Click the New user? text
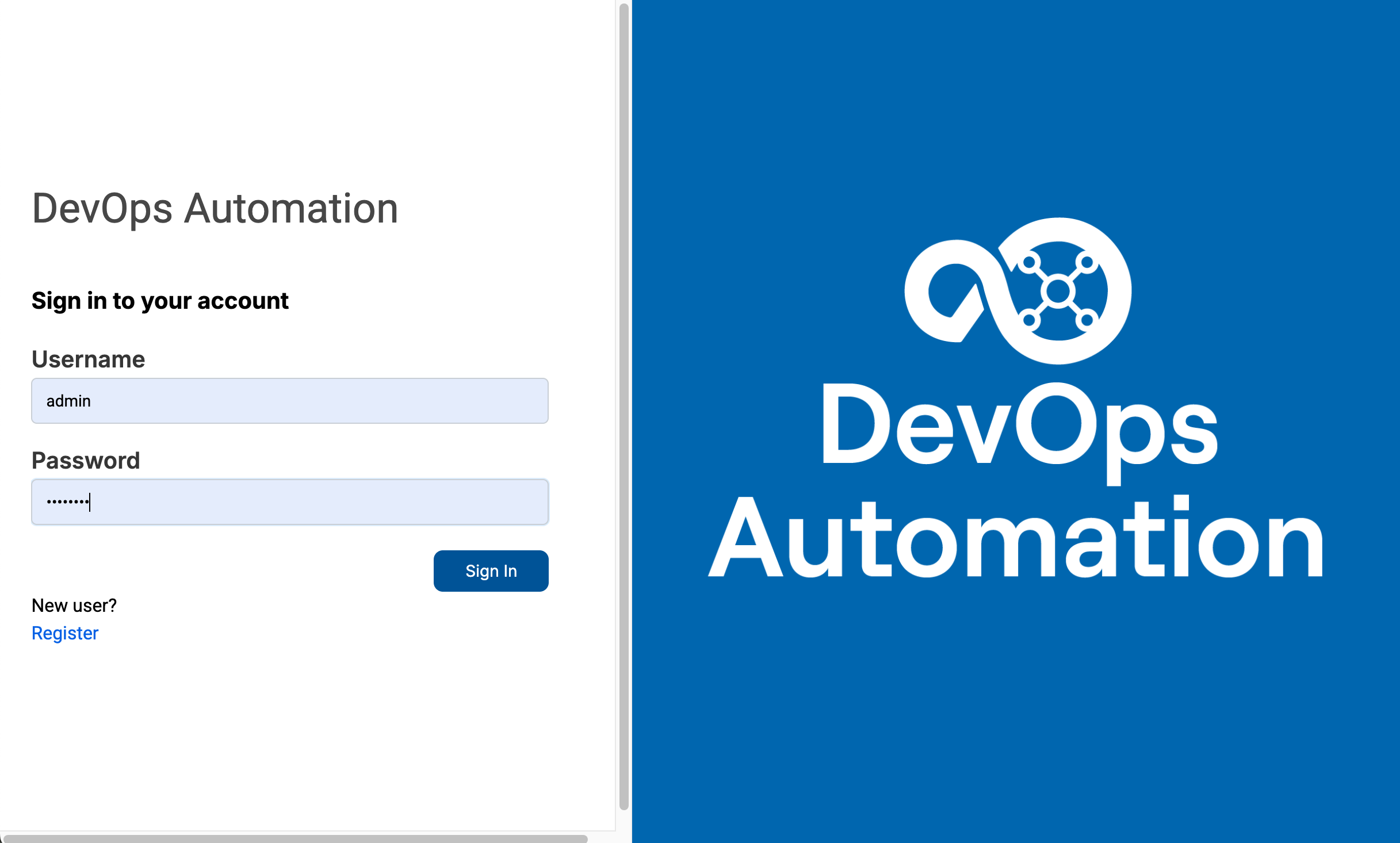 coord(74,606)
